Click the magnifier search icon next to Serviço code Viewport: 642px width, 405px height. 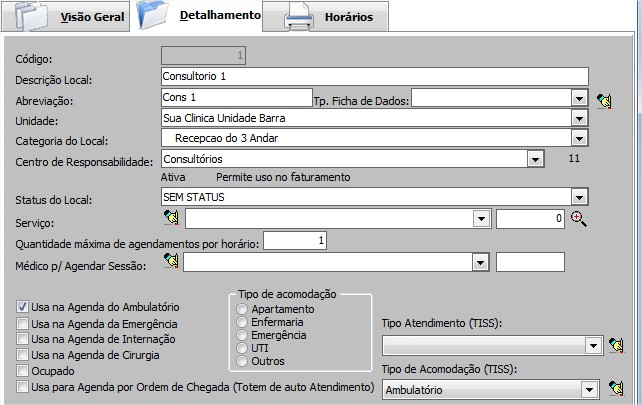point(577,218)
